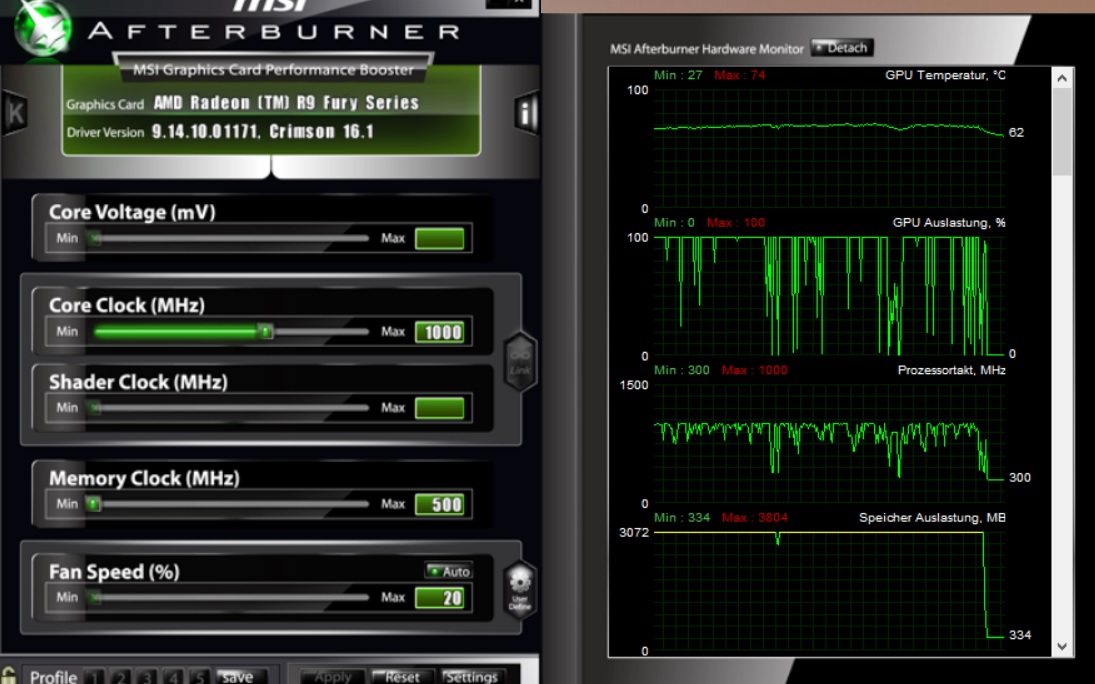Image resolution: width=1095 pixels, height=684 pixels.
Task: Click the empty Core Voltage value field
Action: [x=440, y=238]
